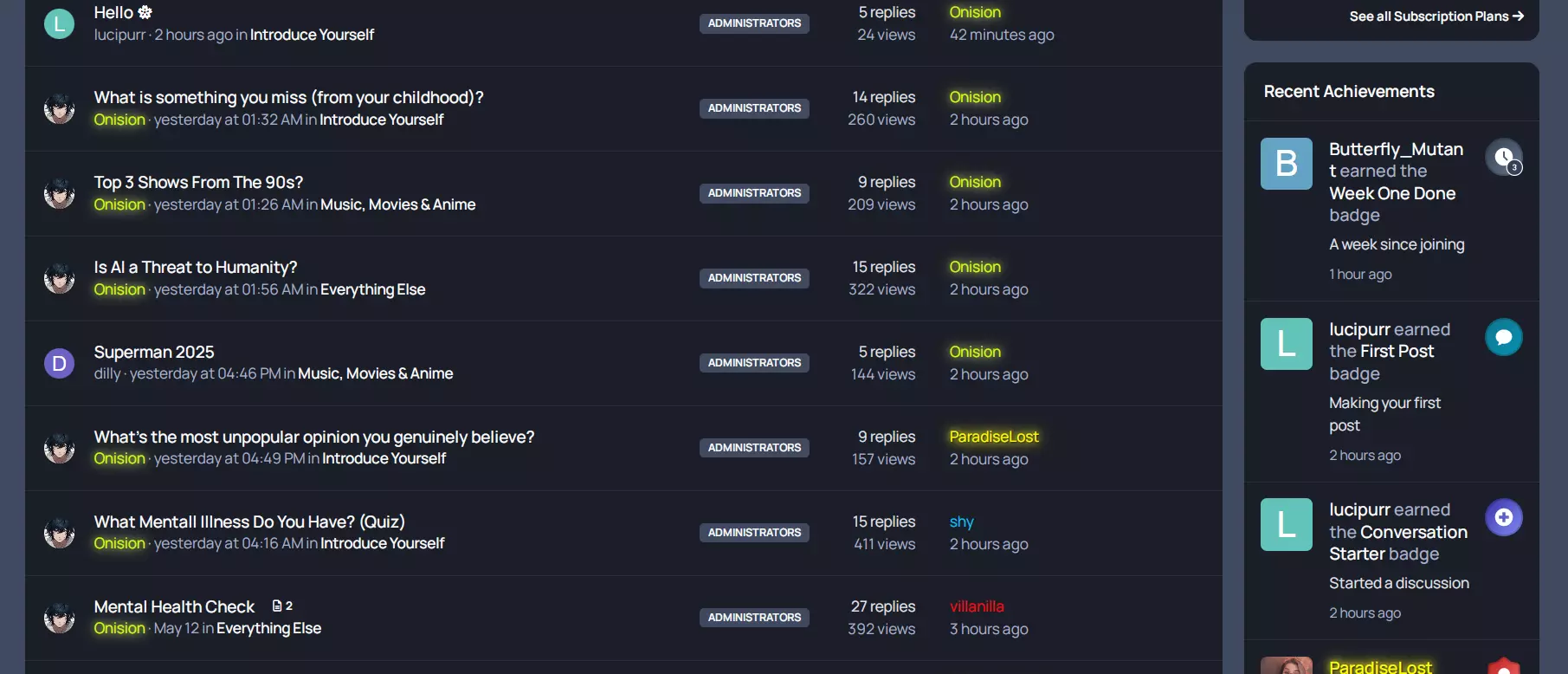
Task: Click shy's username on mental illness quiz thread
Action: click(x=961, y=521)
